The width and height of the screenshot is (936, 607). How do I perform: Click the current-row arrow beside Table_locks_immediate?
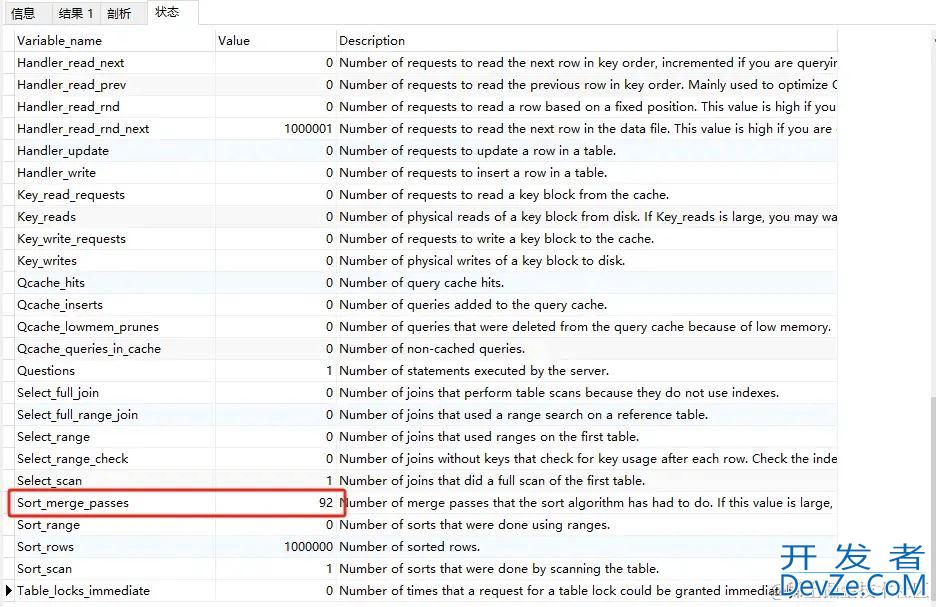pos(8,591)
